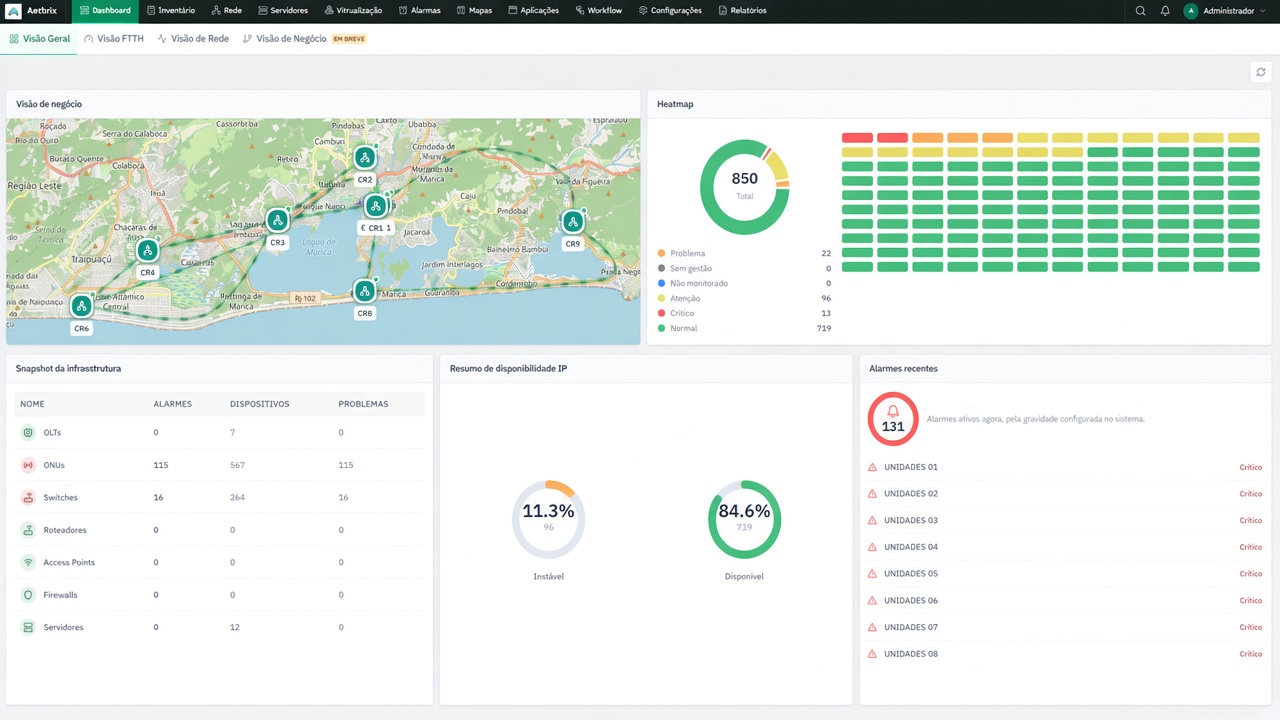Open the Dashboard menu
Viewport: 1280px width, 720px height.
pyautogui.click(x=104, y=11)
